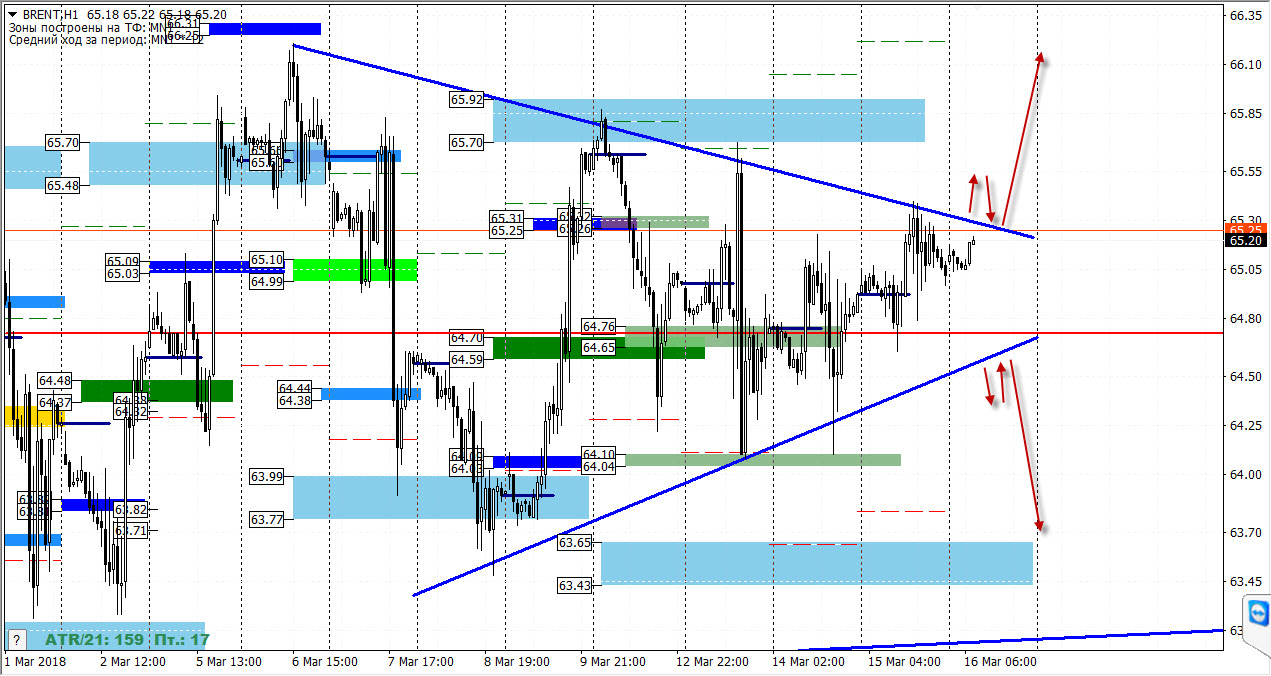The image size is (1271, 676).
Task: Select the BRENT,H1 chart title text
Action: 50,15
